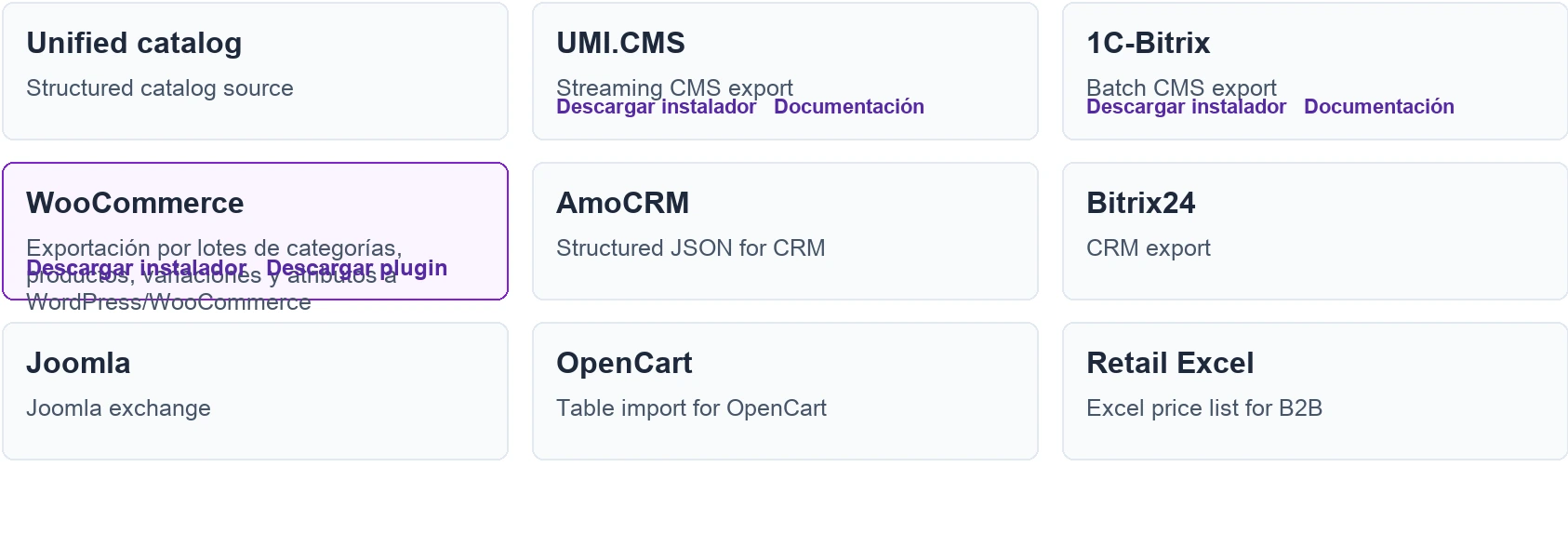This screenshot has height=547, width=1568.
Task: Open the AmoCRM integration card
Action: pos(785,232)
